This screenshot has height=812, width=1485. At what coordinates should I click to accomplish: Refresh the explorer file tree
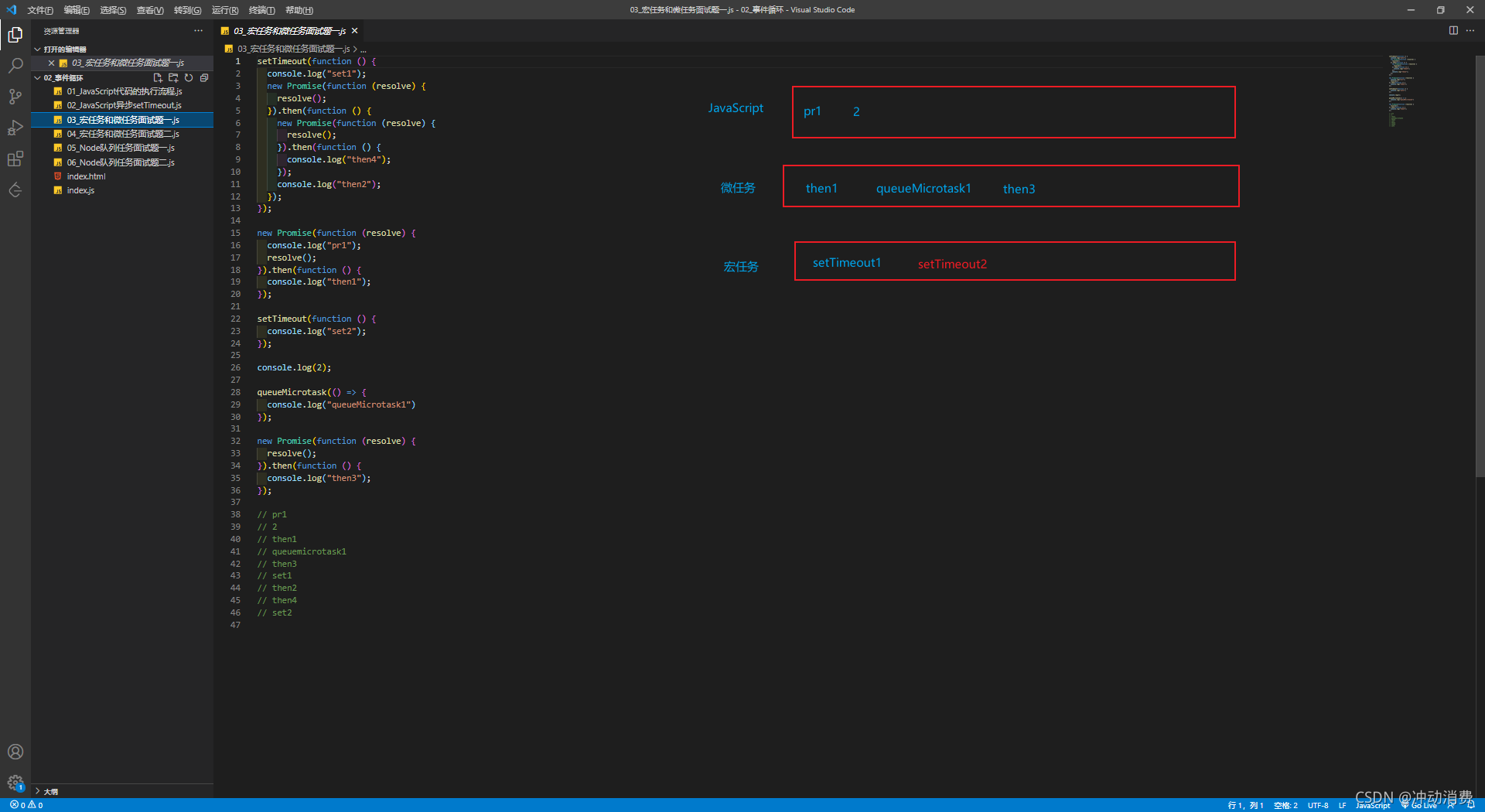pos(189,78)
